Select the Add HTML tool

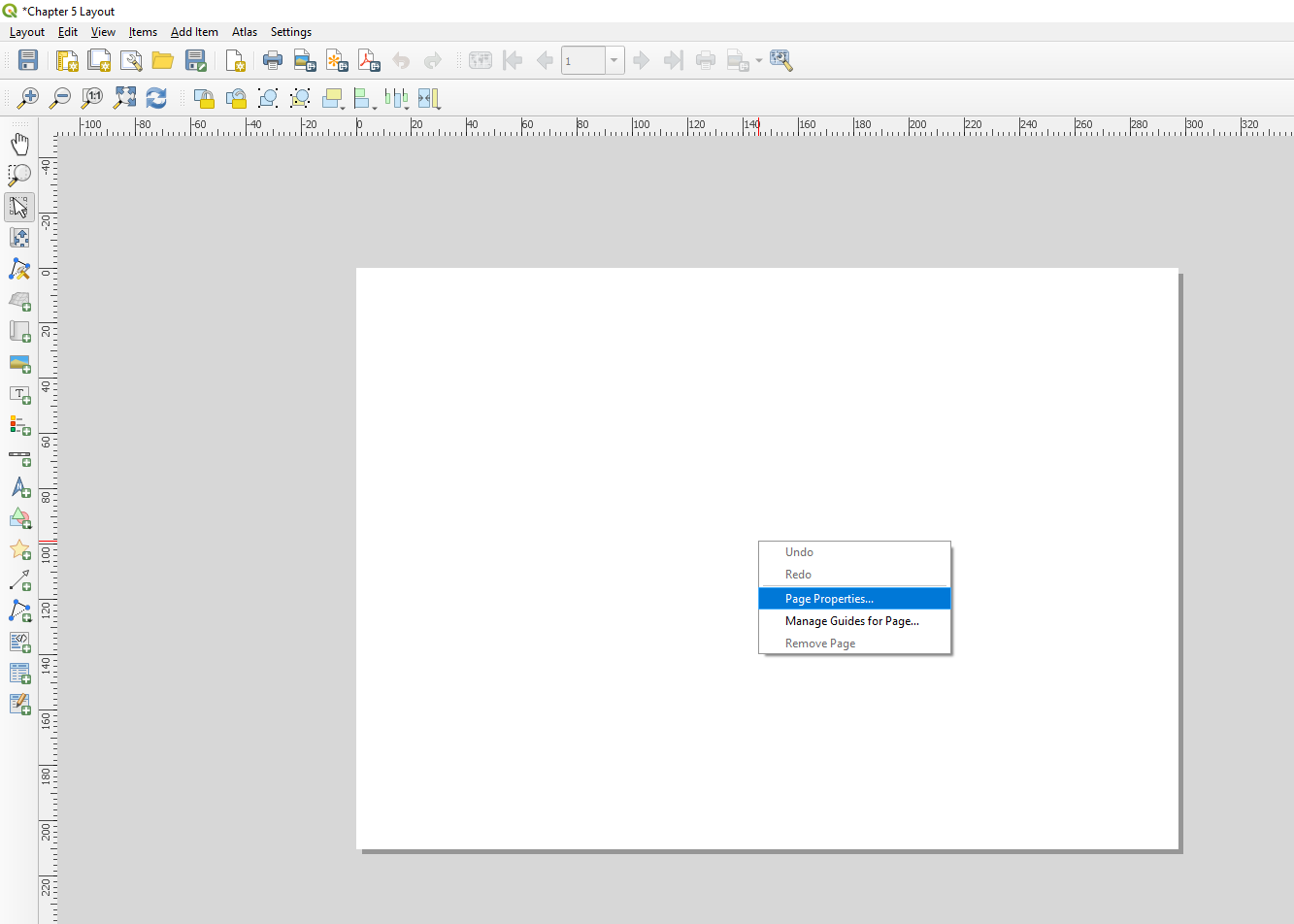click(19, 643)
